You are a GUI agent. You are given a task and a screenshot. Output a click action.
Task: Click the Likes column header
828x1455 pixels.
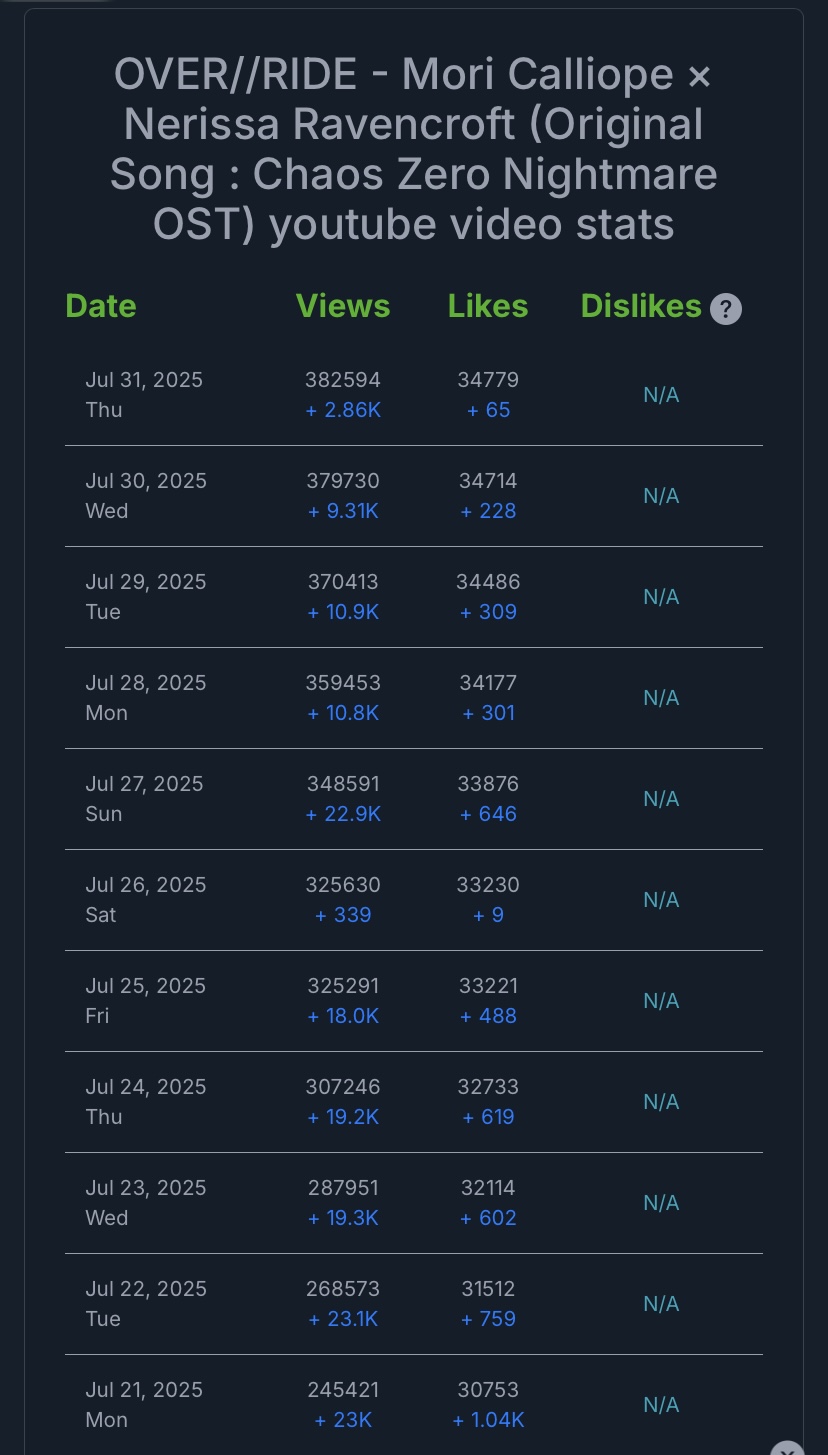coord(488,306)
